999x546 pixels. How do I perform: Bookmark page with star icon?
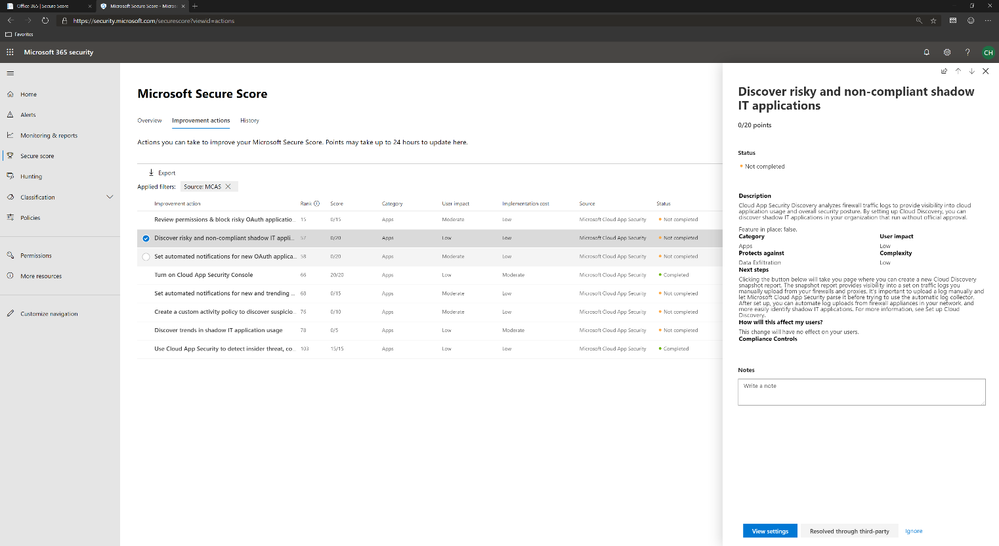[933, 20]
